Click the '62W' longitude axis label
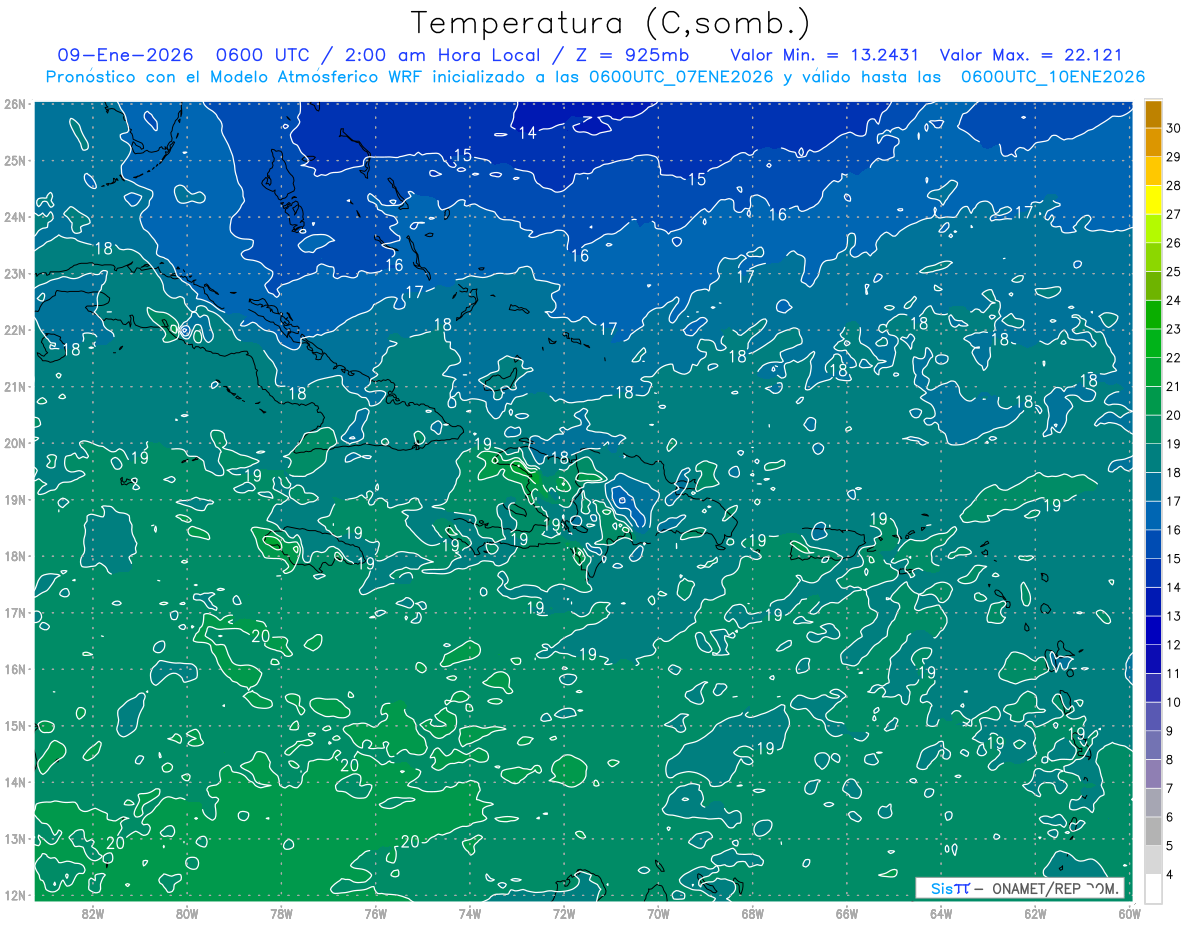 click(1035, 913)
